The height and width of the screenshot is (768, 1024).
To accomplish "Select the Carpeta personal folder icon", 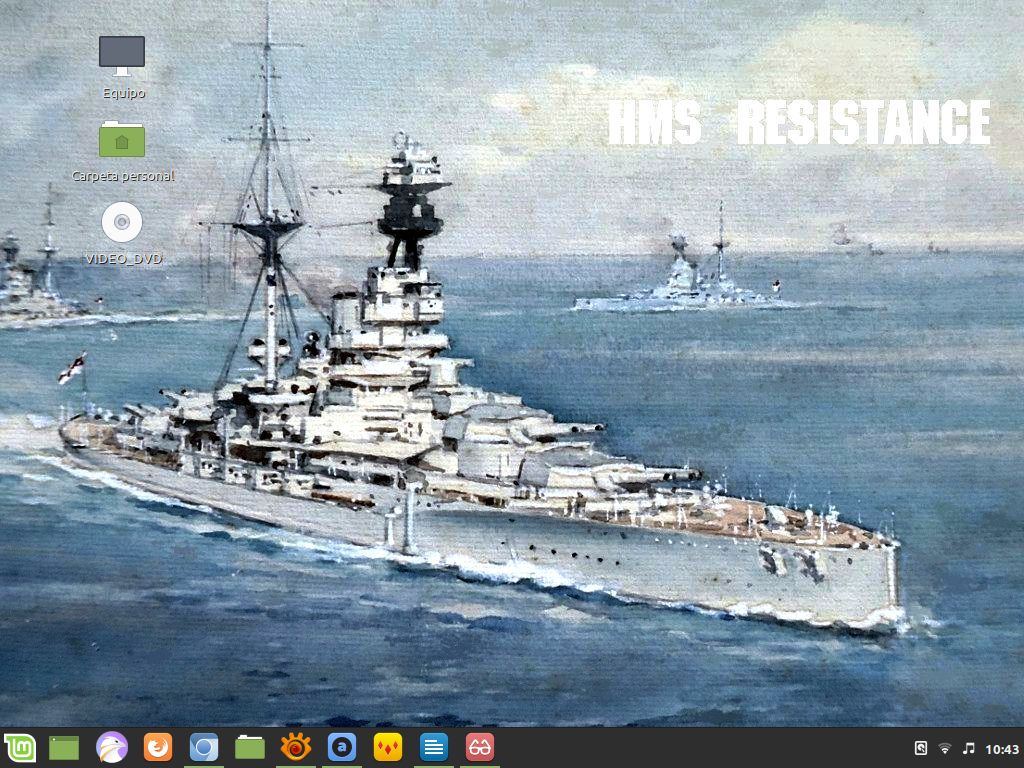I will (x=122, y=139).
